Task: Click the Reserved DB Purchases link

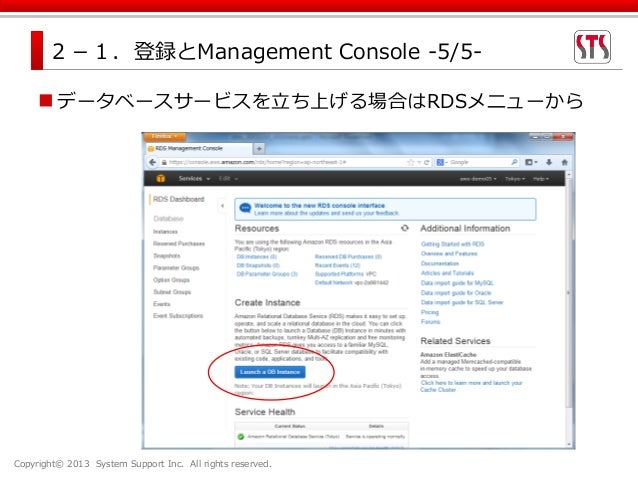Action: [x=348, y=257]
